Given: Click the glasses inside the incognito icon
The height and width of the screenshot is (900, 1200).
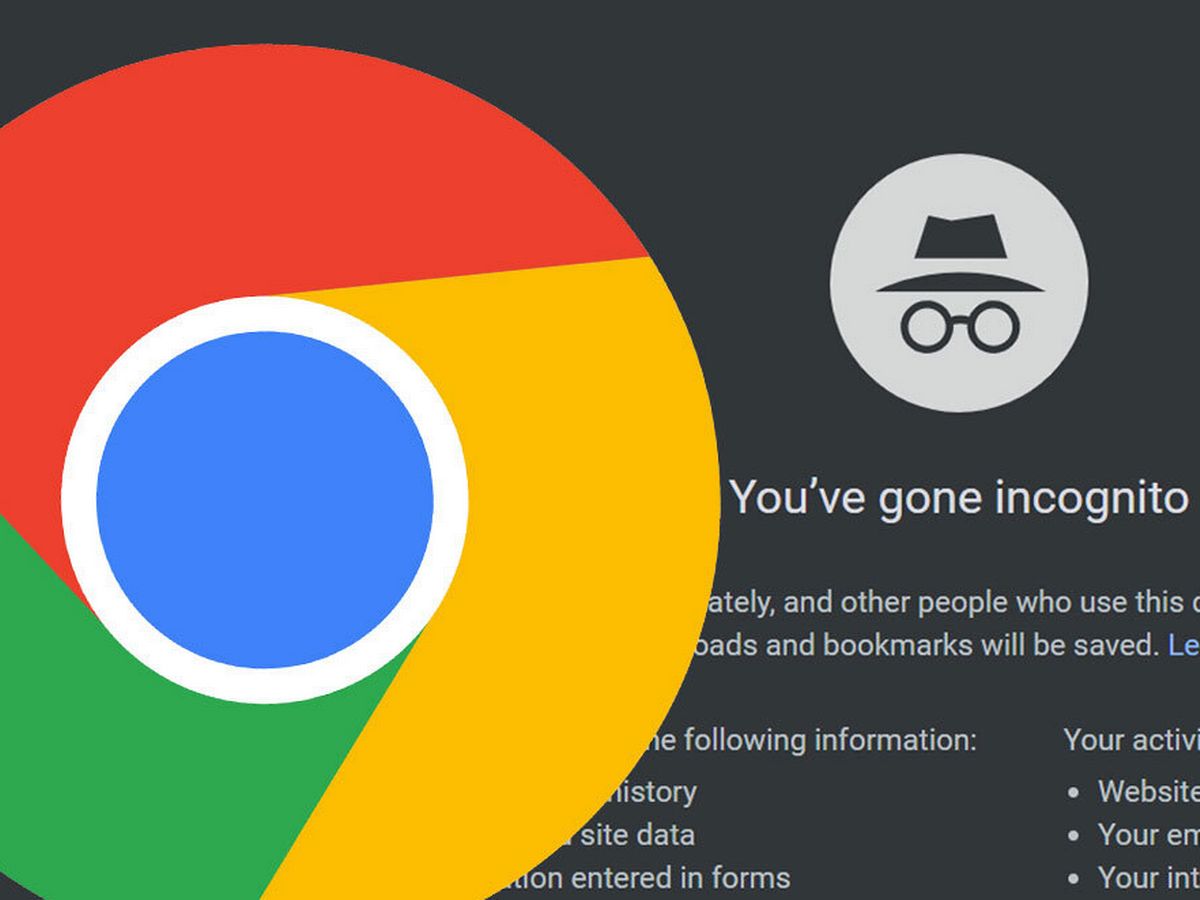Looking at the screenshot, I should [x=960, y=327].
